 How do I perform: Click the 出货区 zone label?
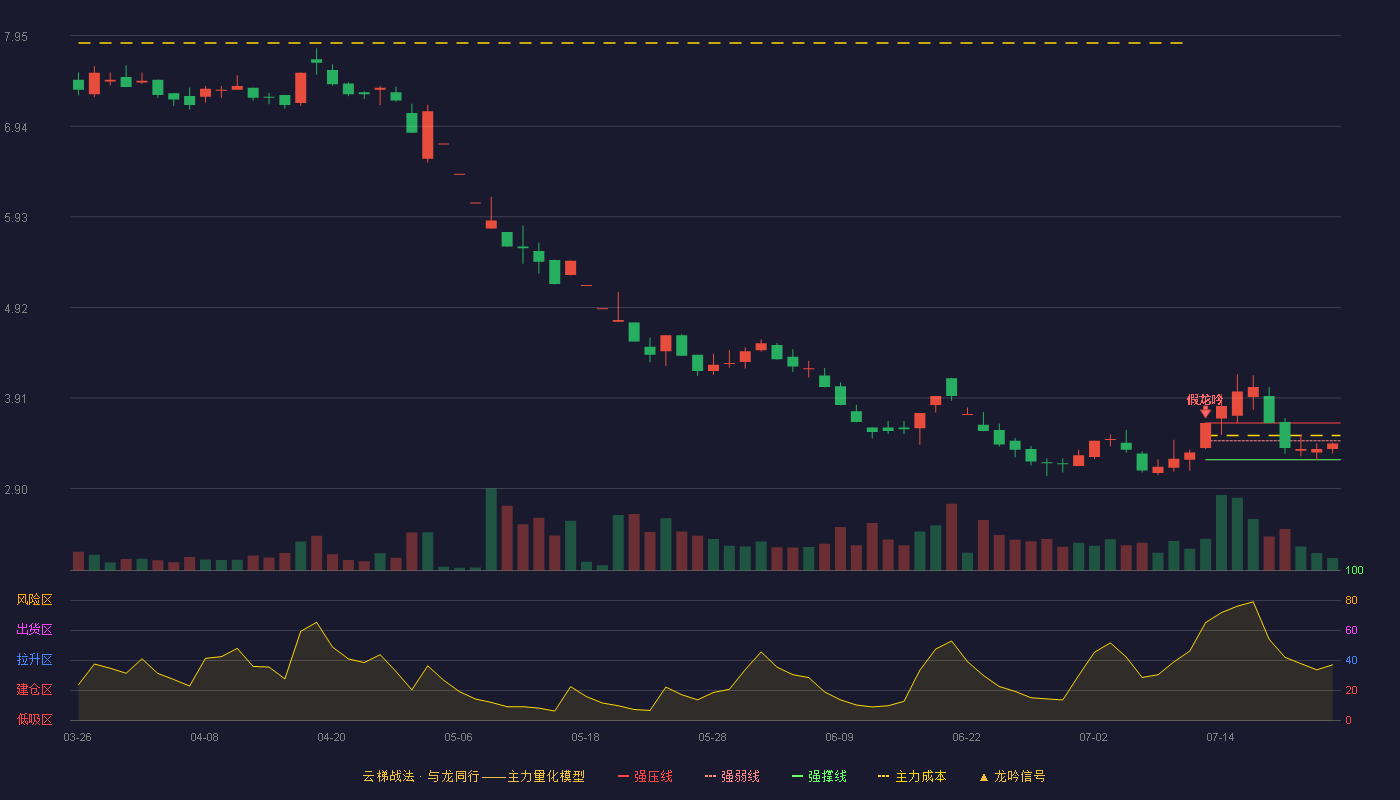coord(34,630)
